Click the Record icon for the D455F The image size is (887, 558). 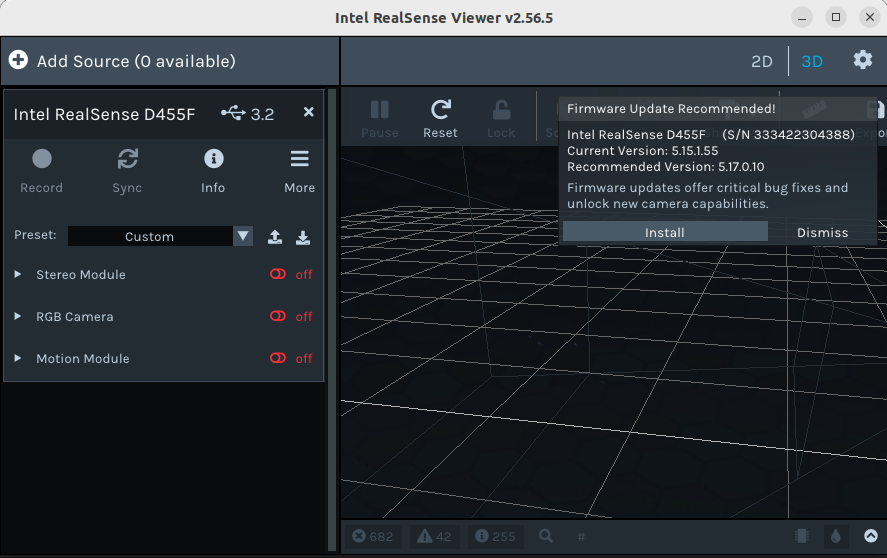point(41,159)
